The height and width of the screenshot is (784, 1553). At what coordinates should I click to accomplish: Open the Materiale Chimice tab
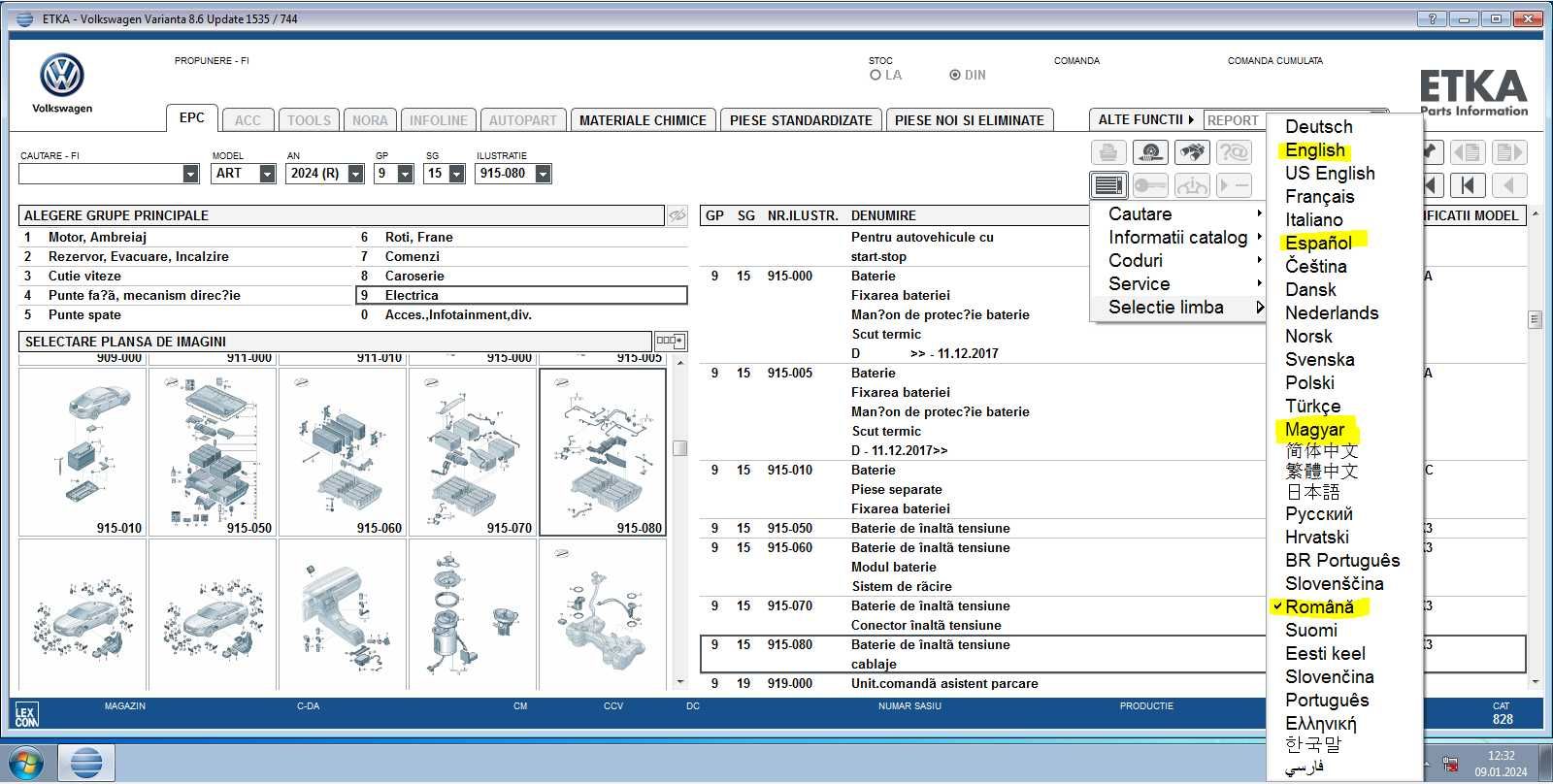[643, 120]
